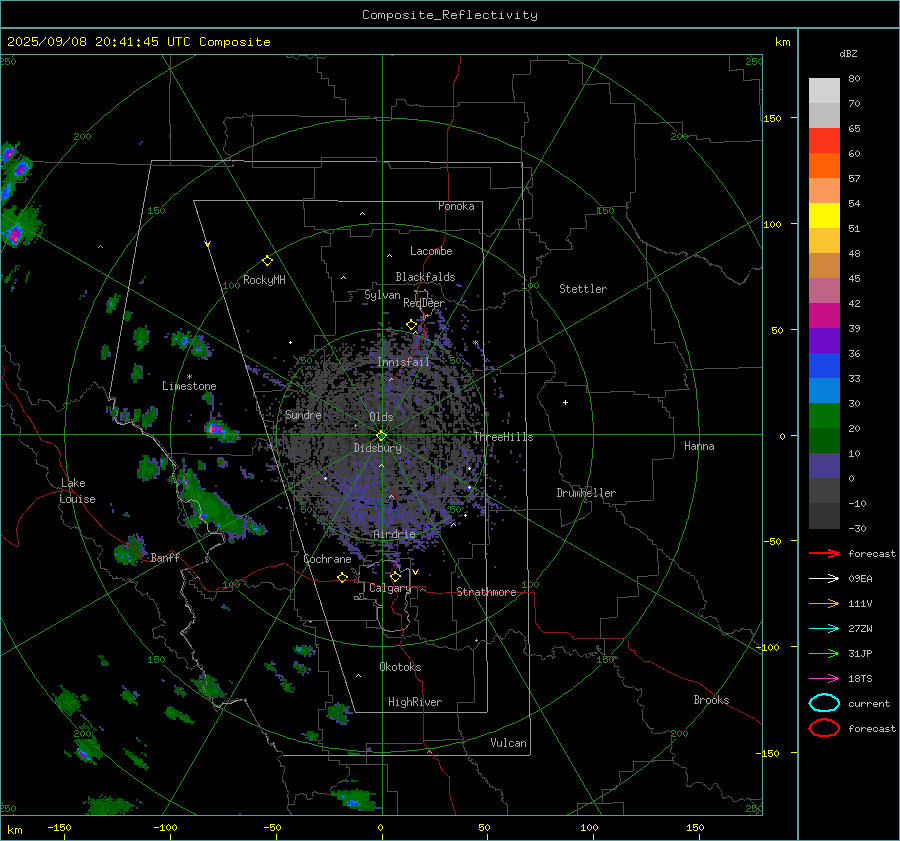Screen dimensions: 900x841
Task: Click the orange 111V arrow in the legend
Action: (x=824, y=603)
